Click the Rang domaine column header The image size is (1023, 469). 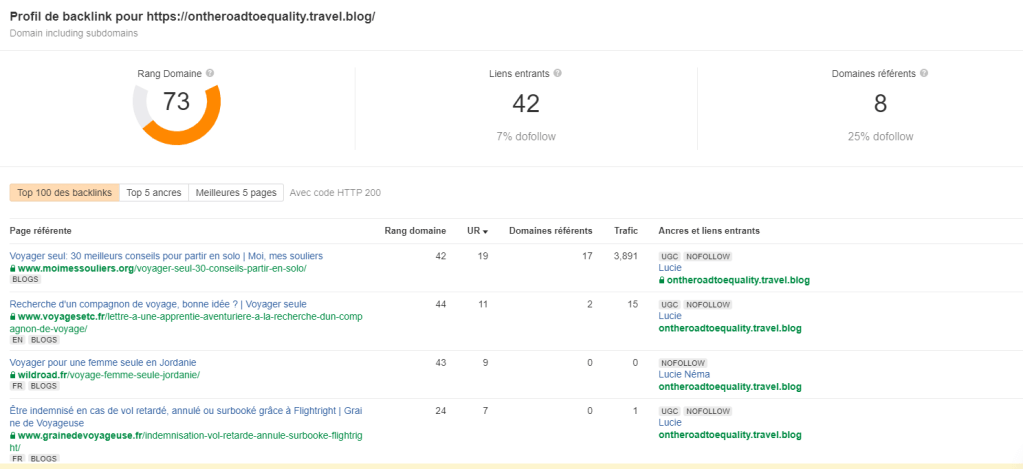click(415, 231)
